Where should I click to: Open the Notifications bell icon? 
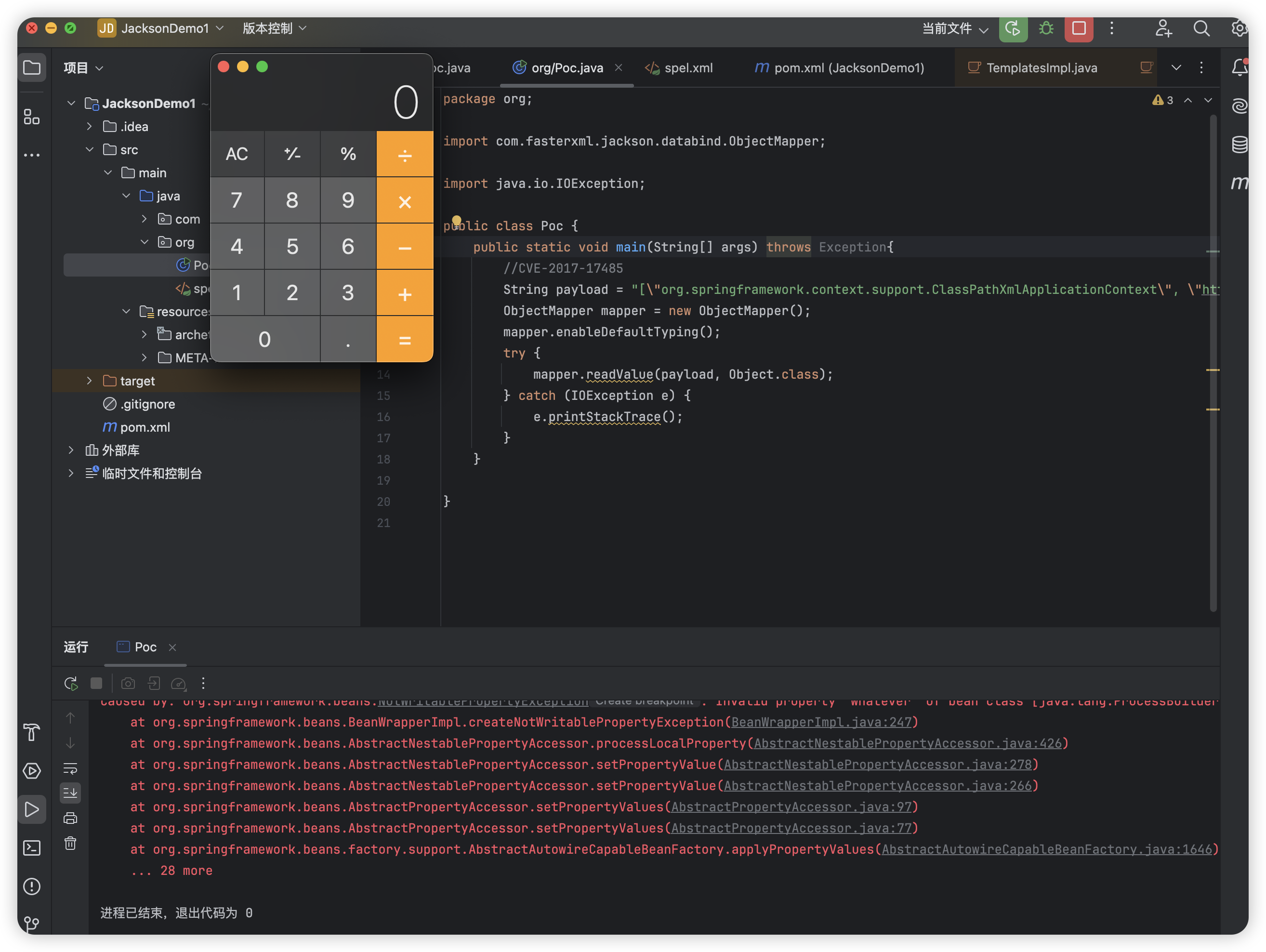[x=1239, y=67]
